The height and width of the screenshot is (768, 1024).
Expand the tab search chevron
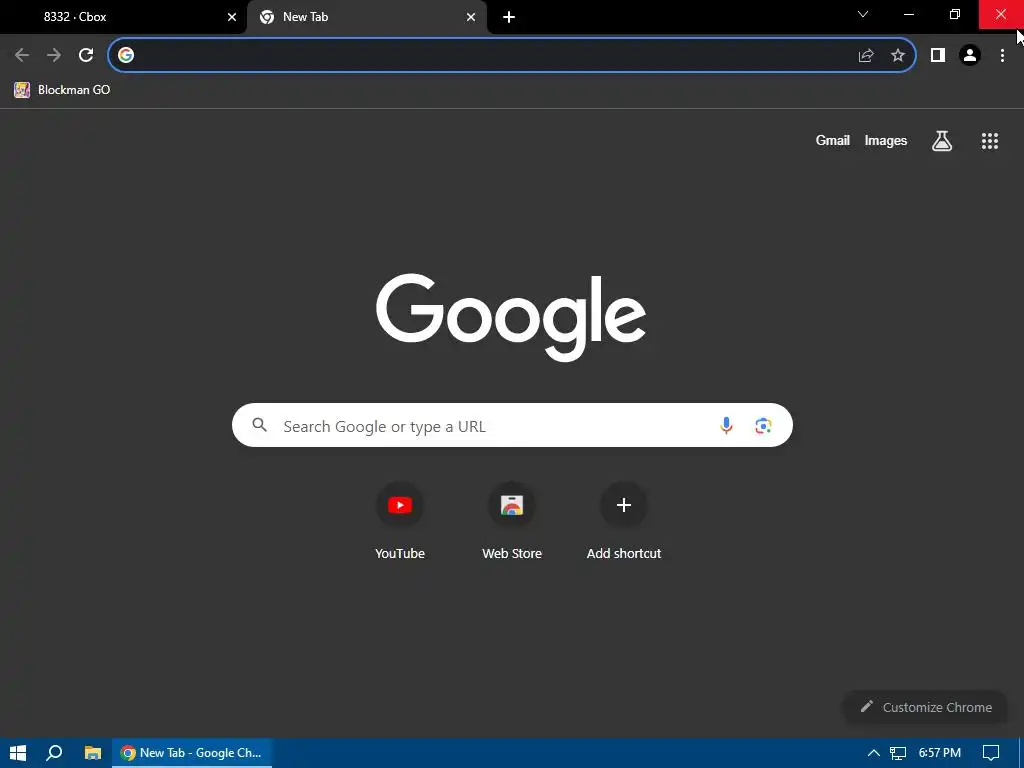click(x=863, y=14)
